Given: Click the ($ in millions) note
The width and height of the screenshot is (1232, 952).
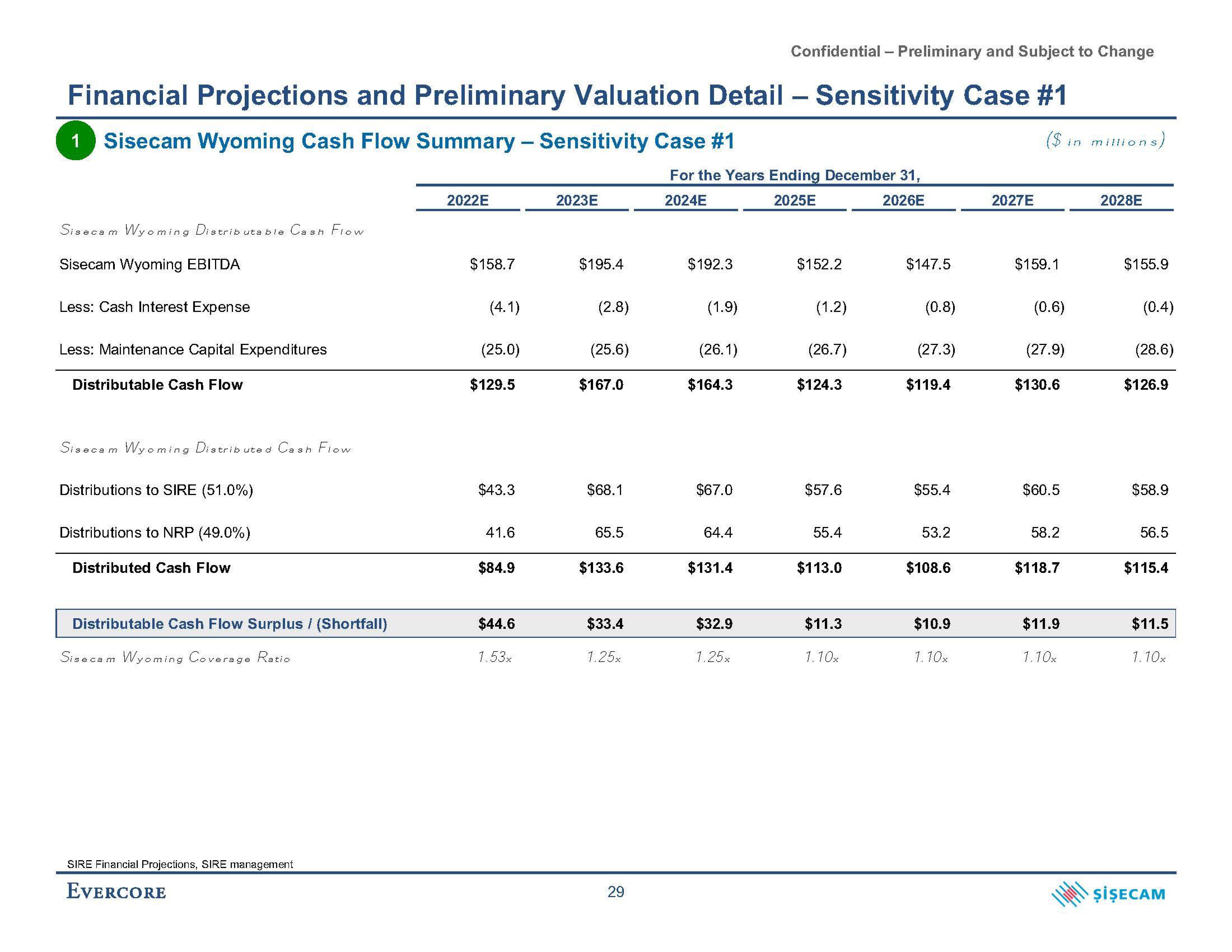Looking at the screenshot, I should 1106,141.
